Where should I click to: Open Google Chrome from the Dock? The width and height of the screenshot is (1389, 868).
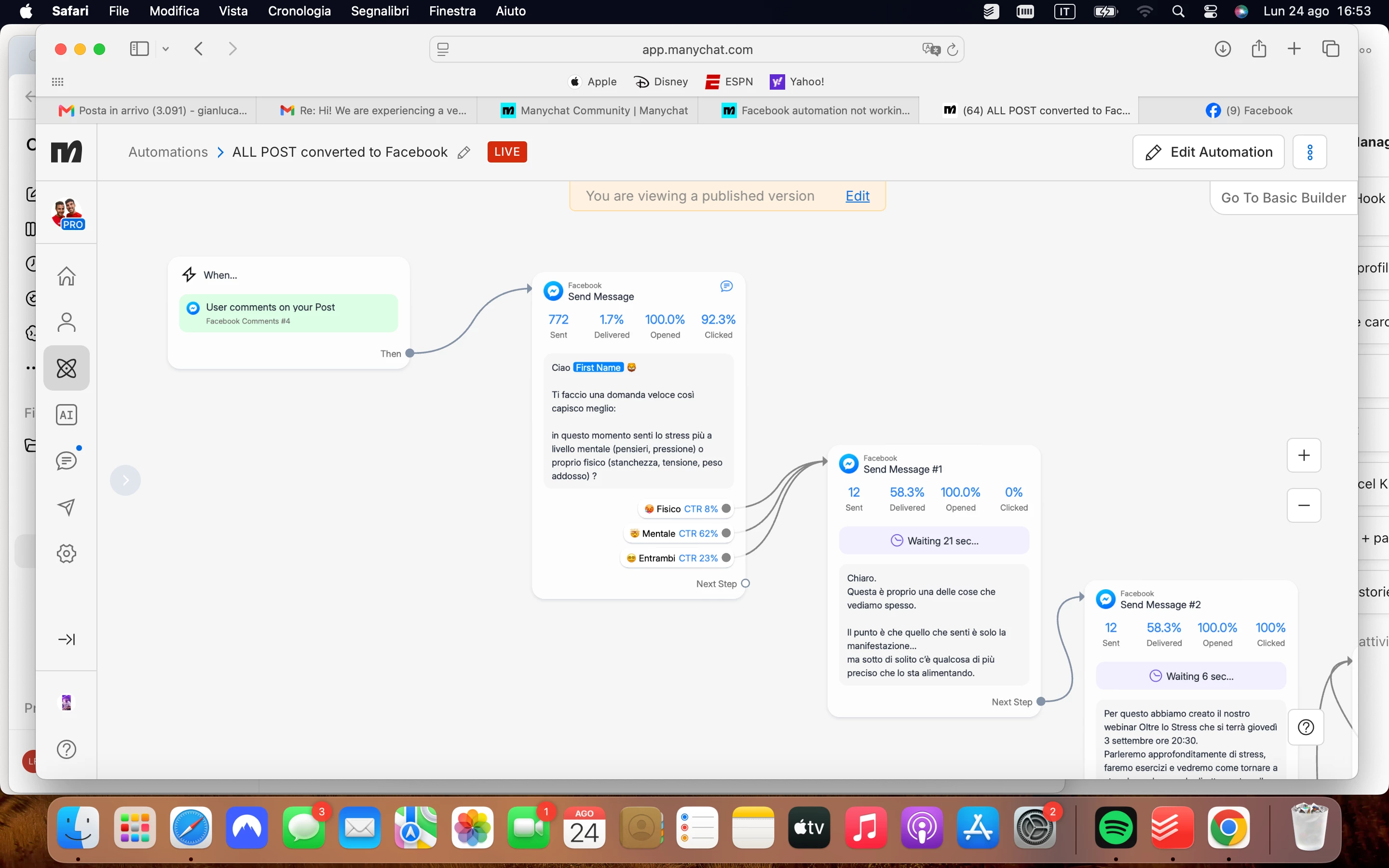1228,827
